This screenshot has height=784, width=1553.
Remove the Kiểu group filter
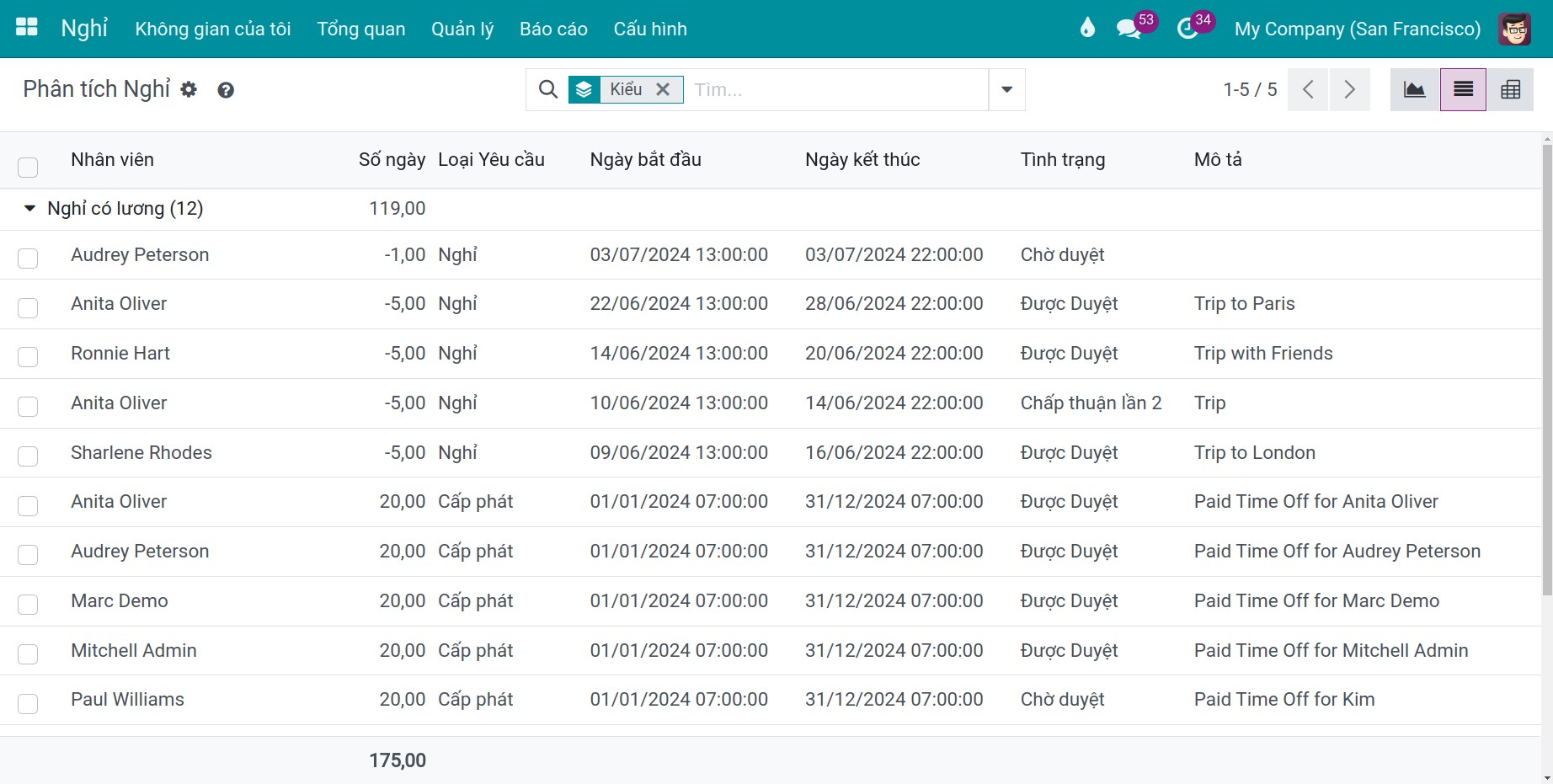663,89
